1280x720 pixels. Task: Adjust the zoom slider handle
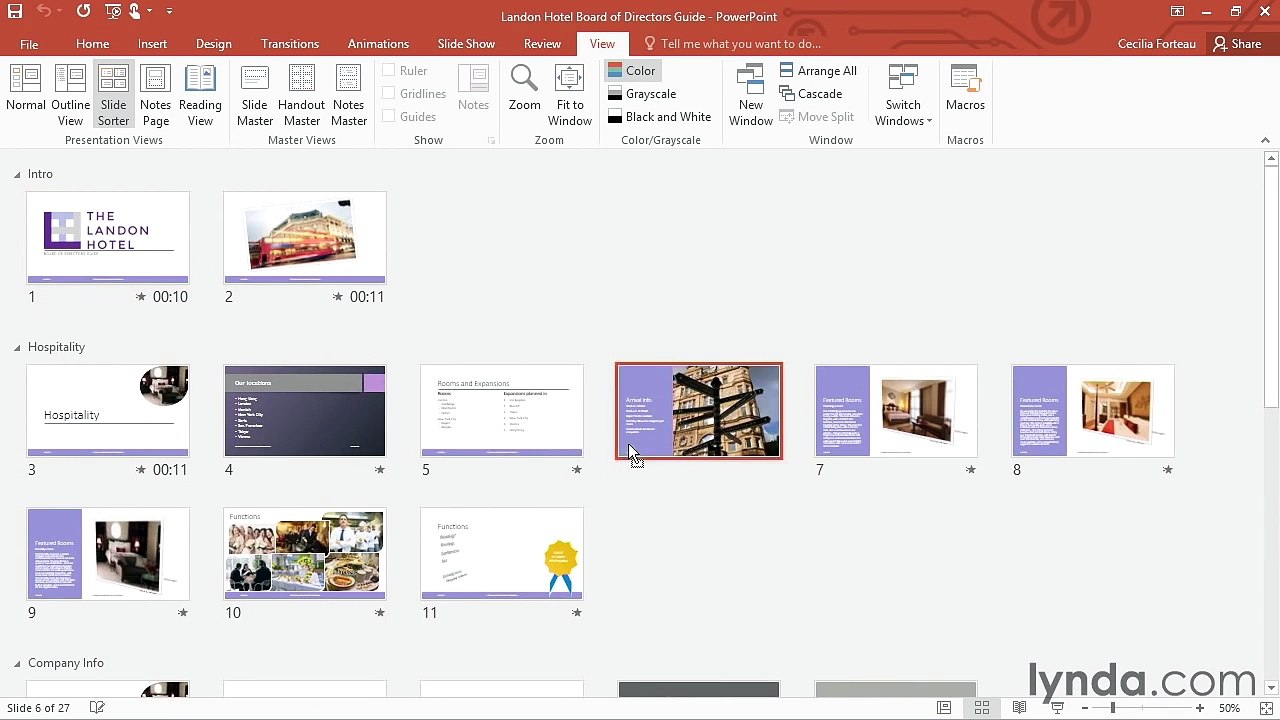click(1112, 708)
